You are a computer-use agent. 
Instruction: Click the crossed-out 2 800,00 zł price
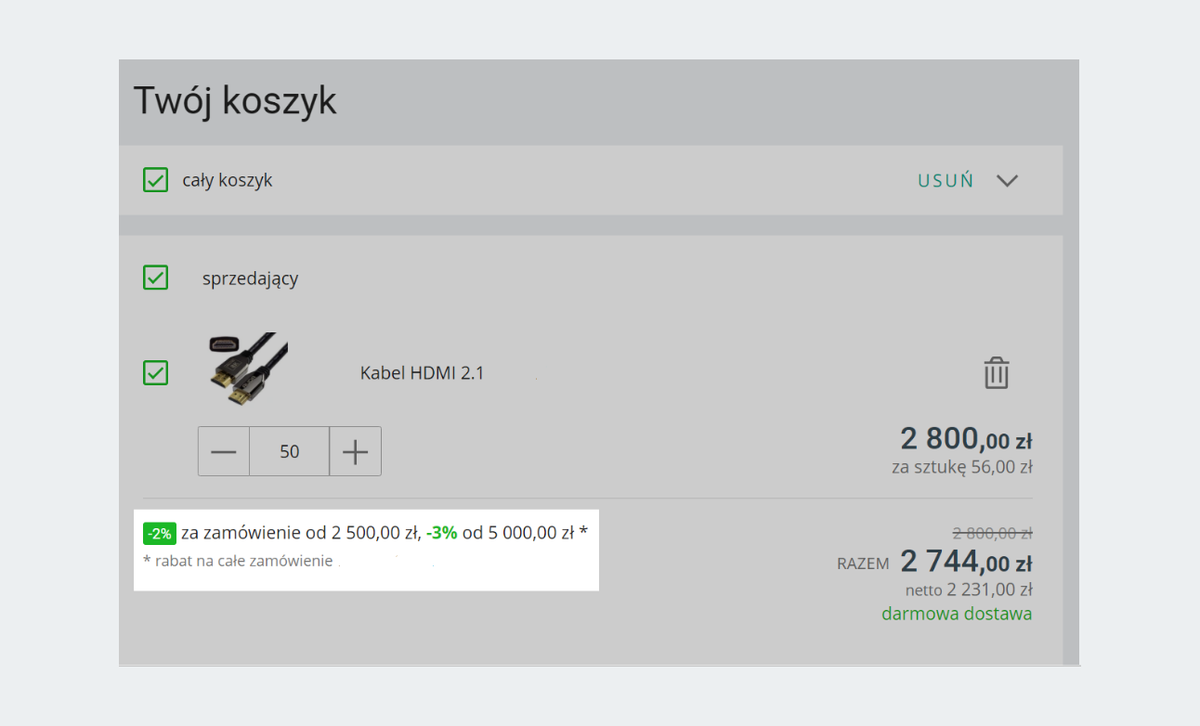point(992,533)
